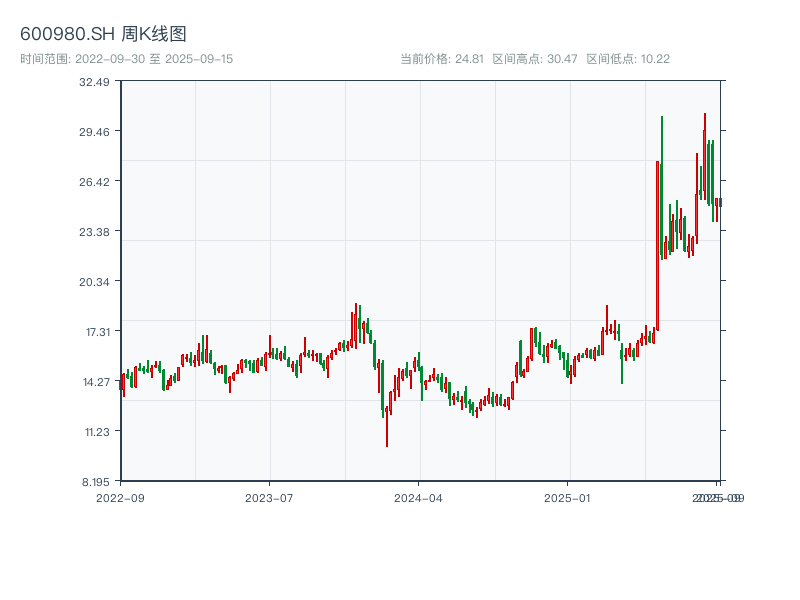Image resolution: width=800 pixels, height=600 pixels.
Task: Click the lowest red candlestick near 10.22
Action: coord(387,427)
